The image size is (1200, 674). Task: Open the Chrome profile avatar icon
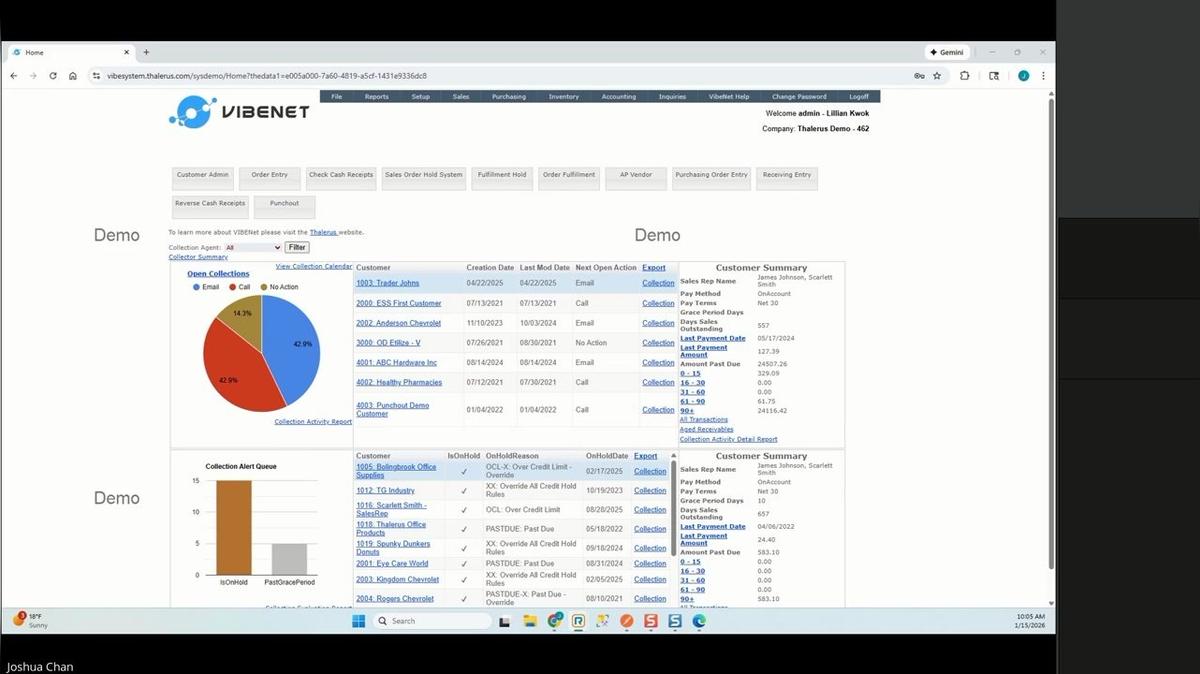[x=1022, y=75]
